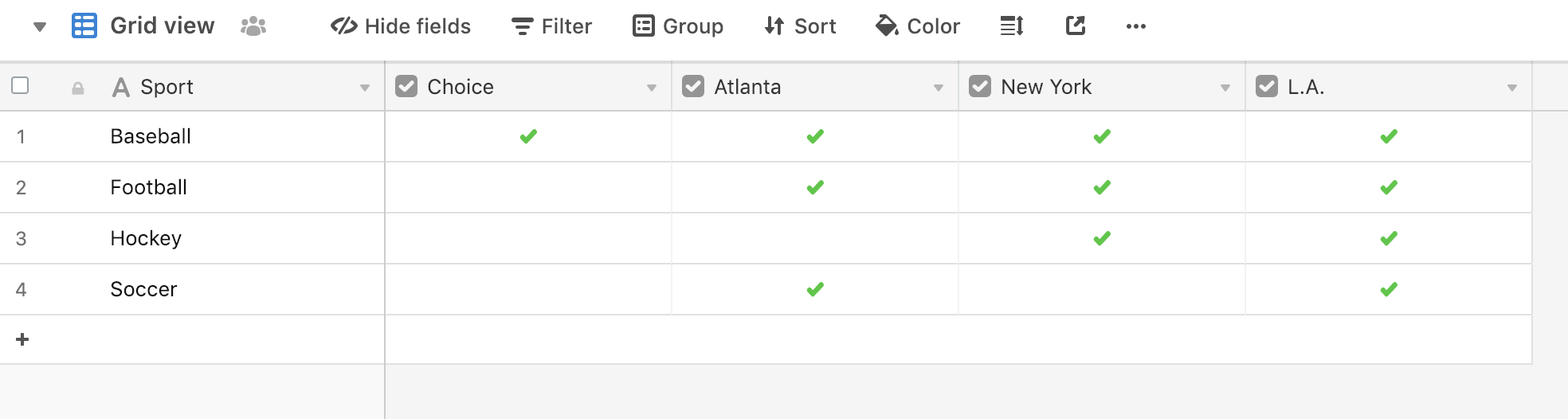Click the Grid view table icon

(84, 25)
